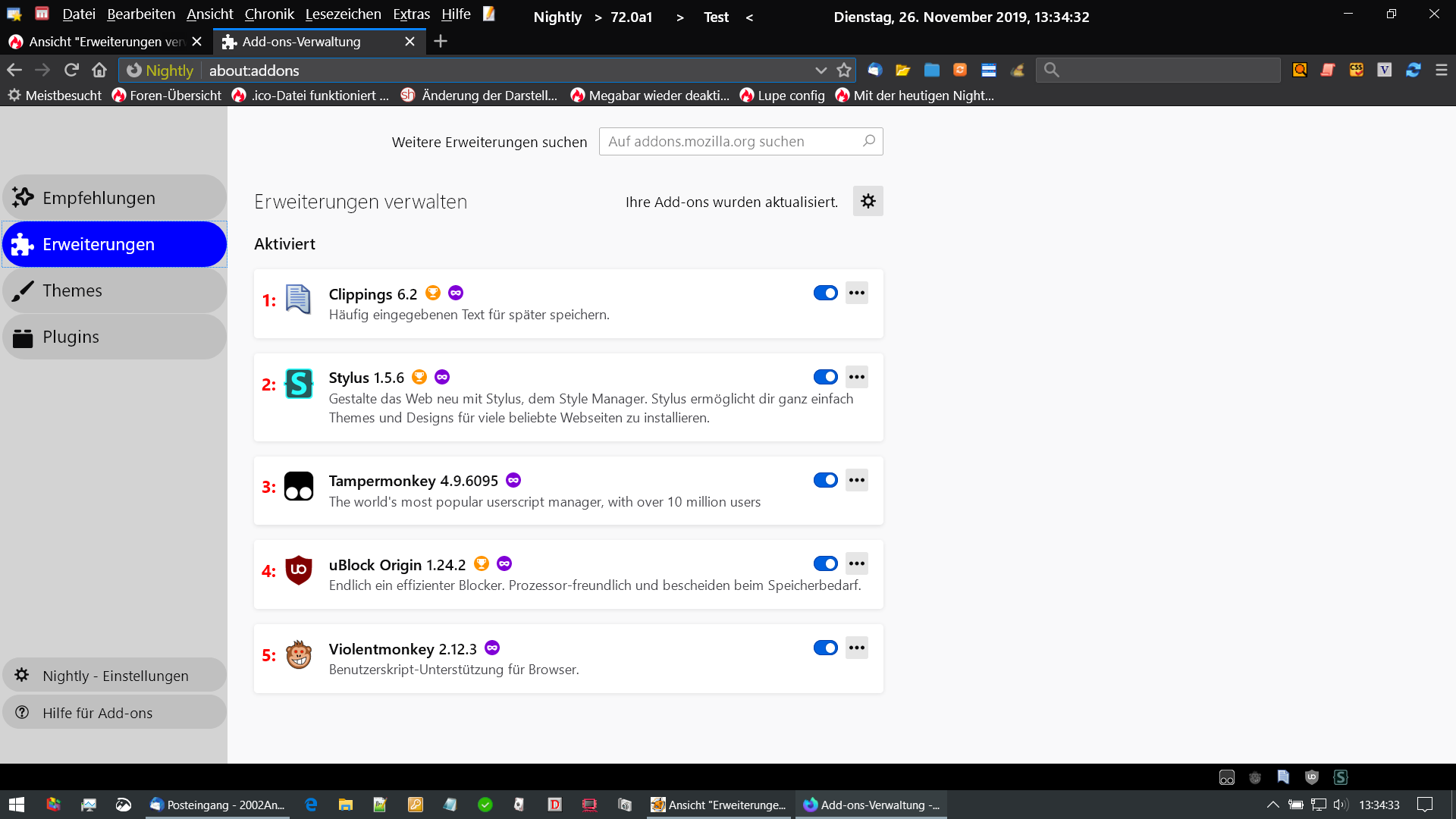Viewport: 1456px width, 819px height.
Task: Click the home button icon
Action: 99,70
